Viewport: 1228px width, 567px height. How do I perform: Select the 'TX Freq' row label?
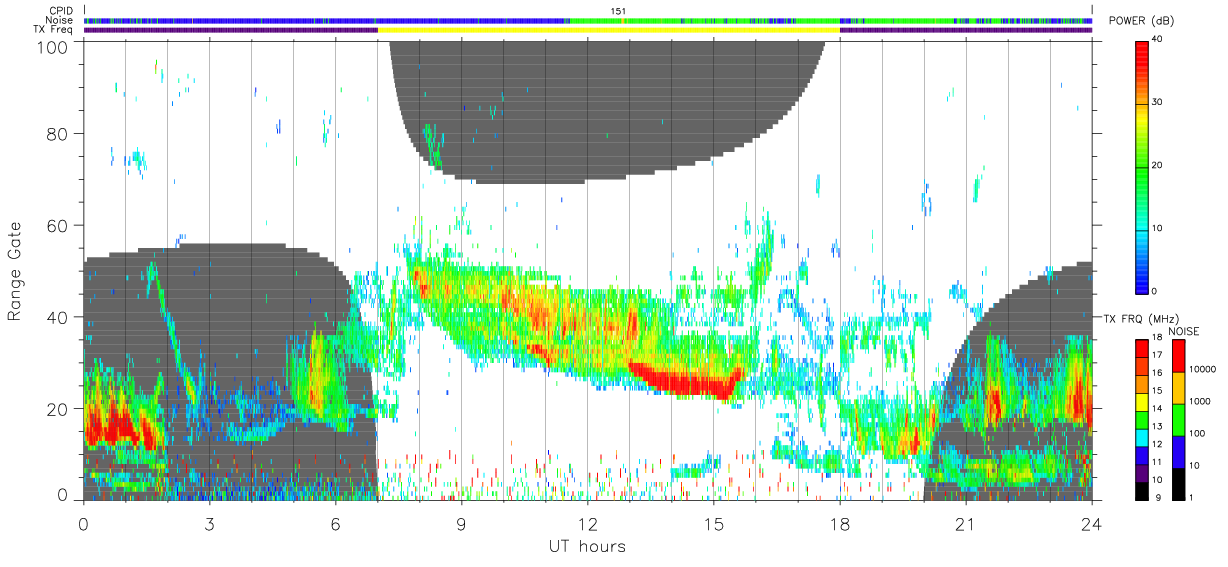point(54,29)
